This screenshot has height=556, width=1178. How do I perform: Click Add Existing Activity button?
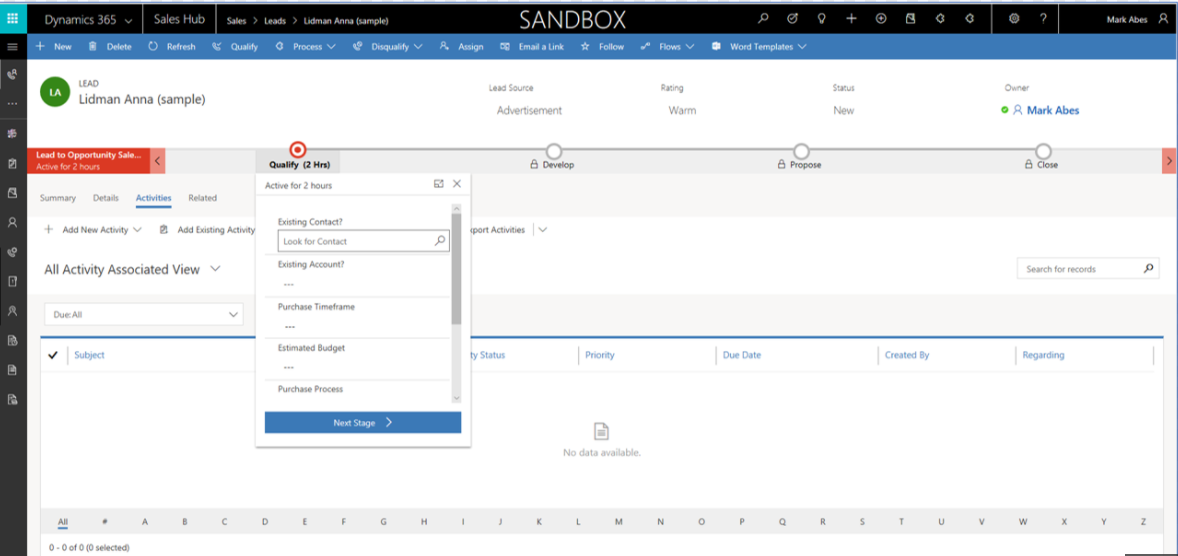207,230
